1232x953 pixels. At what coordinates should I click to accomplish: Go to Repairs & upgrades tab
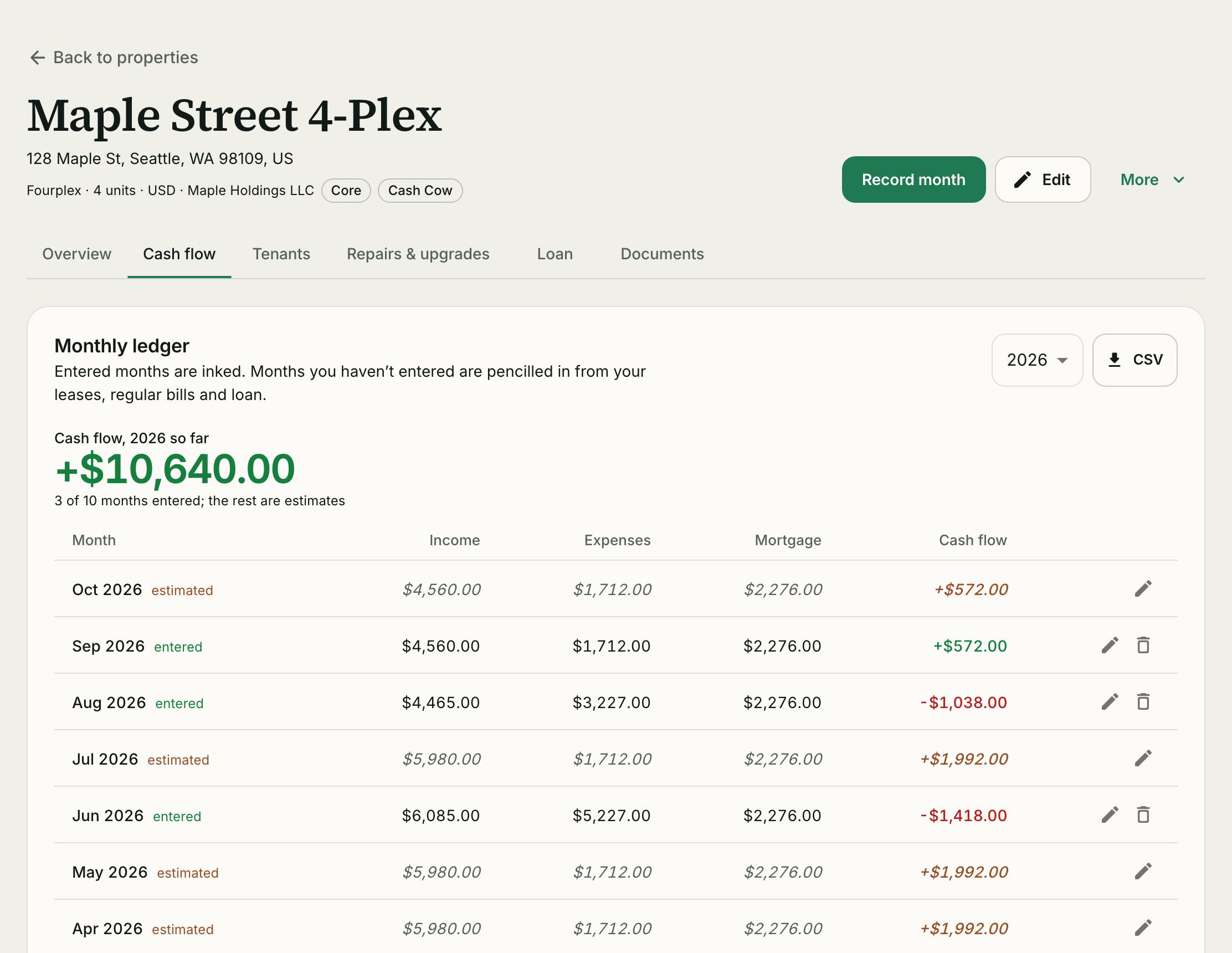(418, 254)
